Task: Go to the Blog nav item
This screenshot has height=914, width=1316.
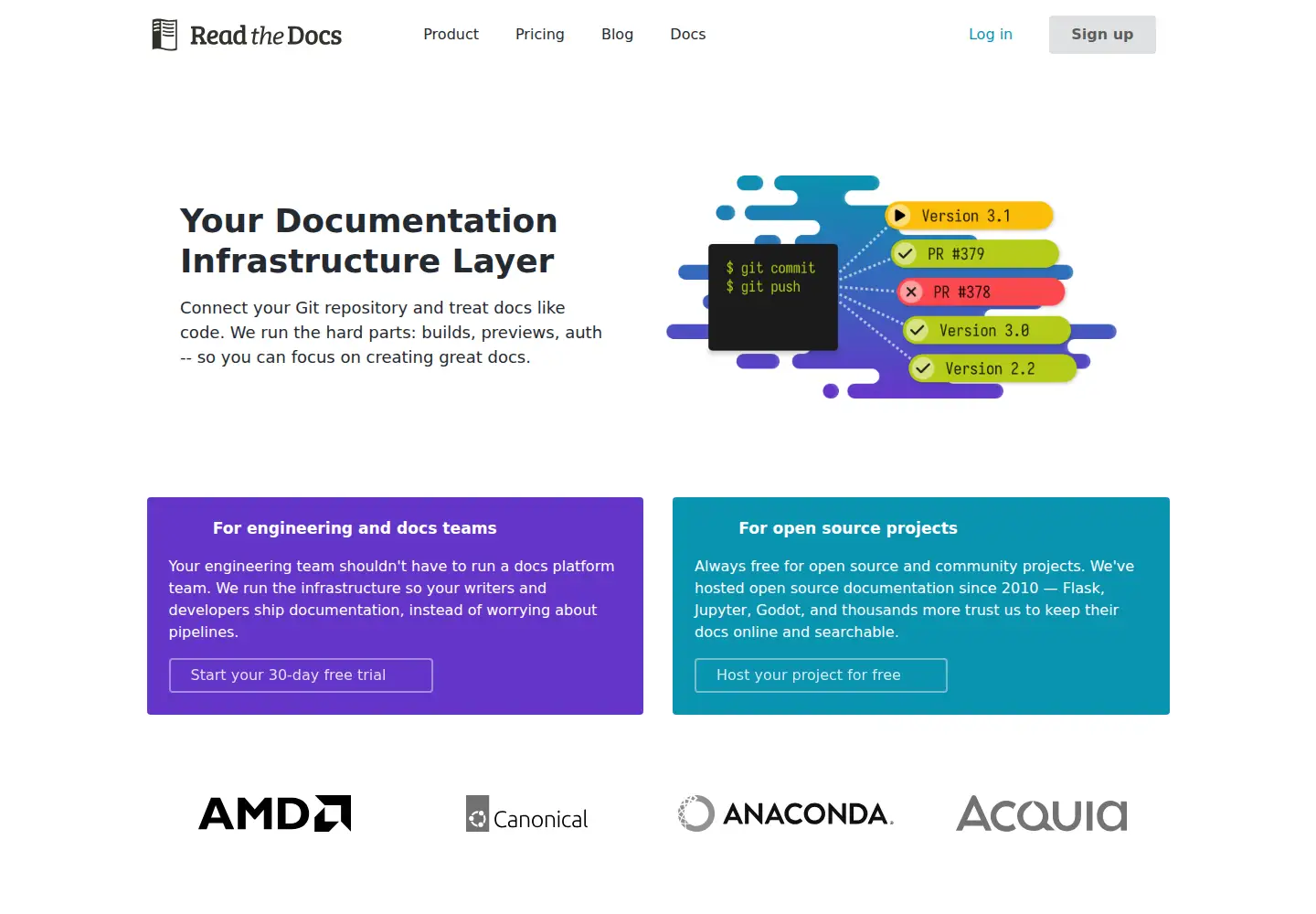Action: 617,35
